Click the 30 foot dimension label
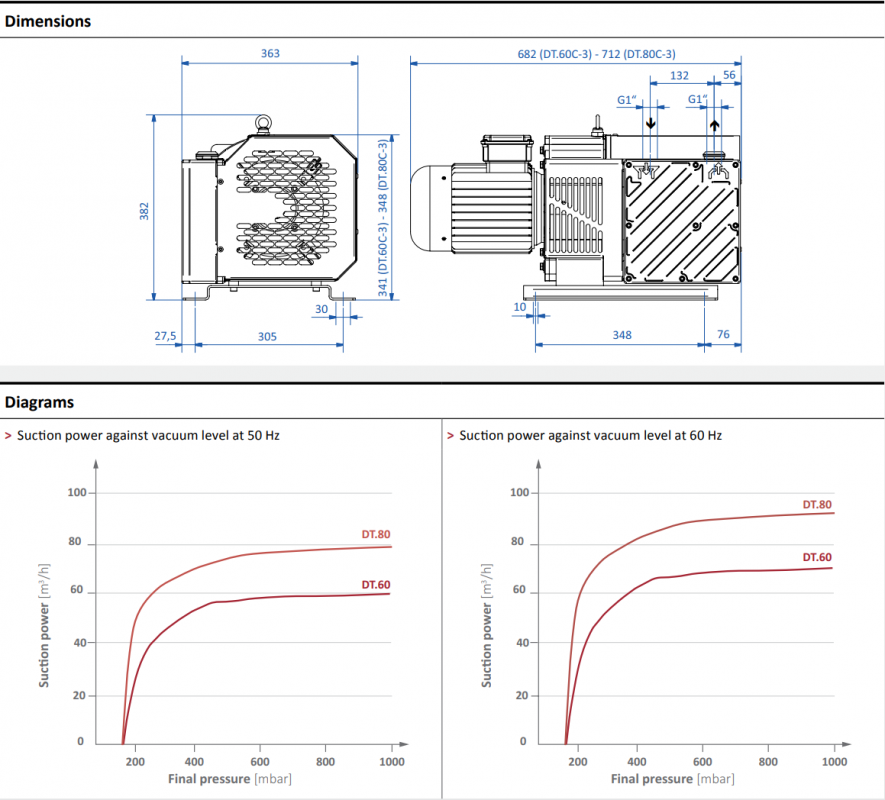Screen dimensions: 885x800 pyautogui.click(x=321, y=309)
